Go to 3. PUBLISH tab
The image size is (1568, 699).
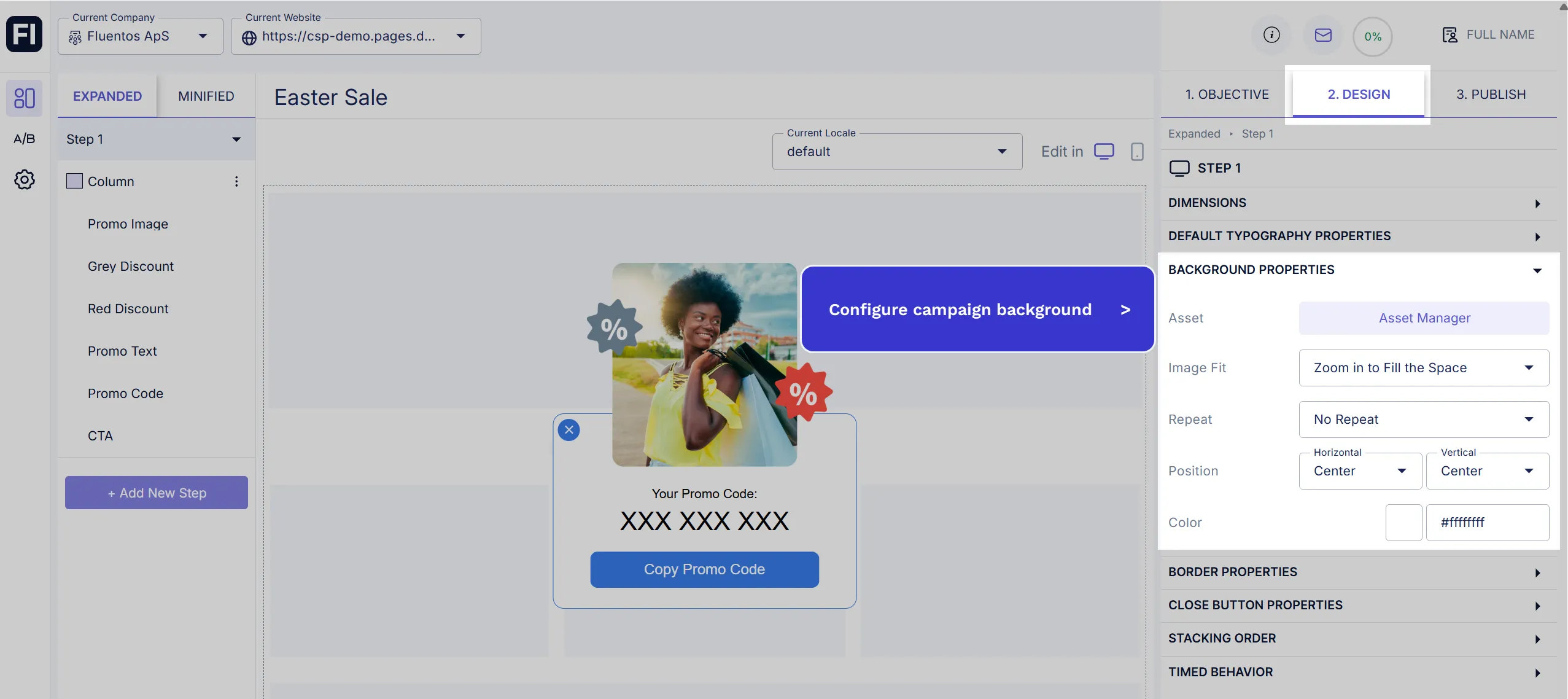click(1491, 95)
